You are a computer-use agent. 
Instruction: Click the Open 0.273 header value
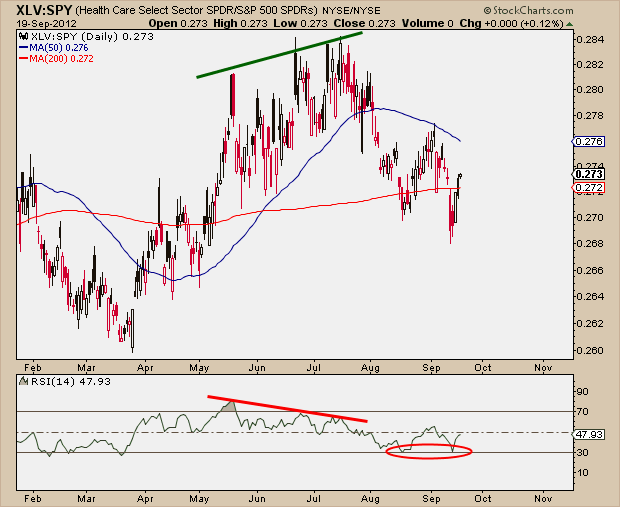point(178,24)
